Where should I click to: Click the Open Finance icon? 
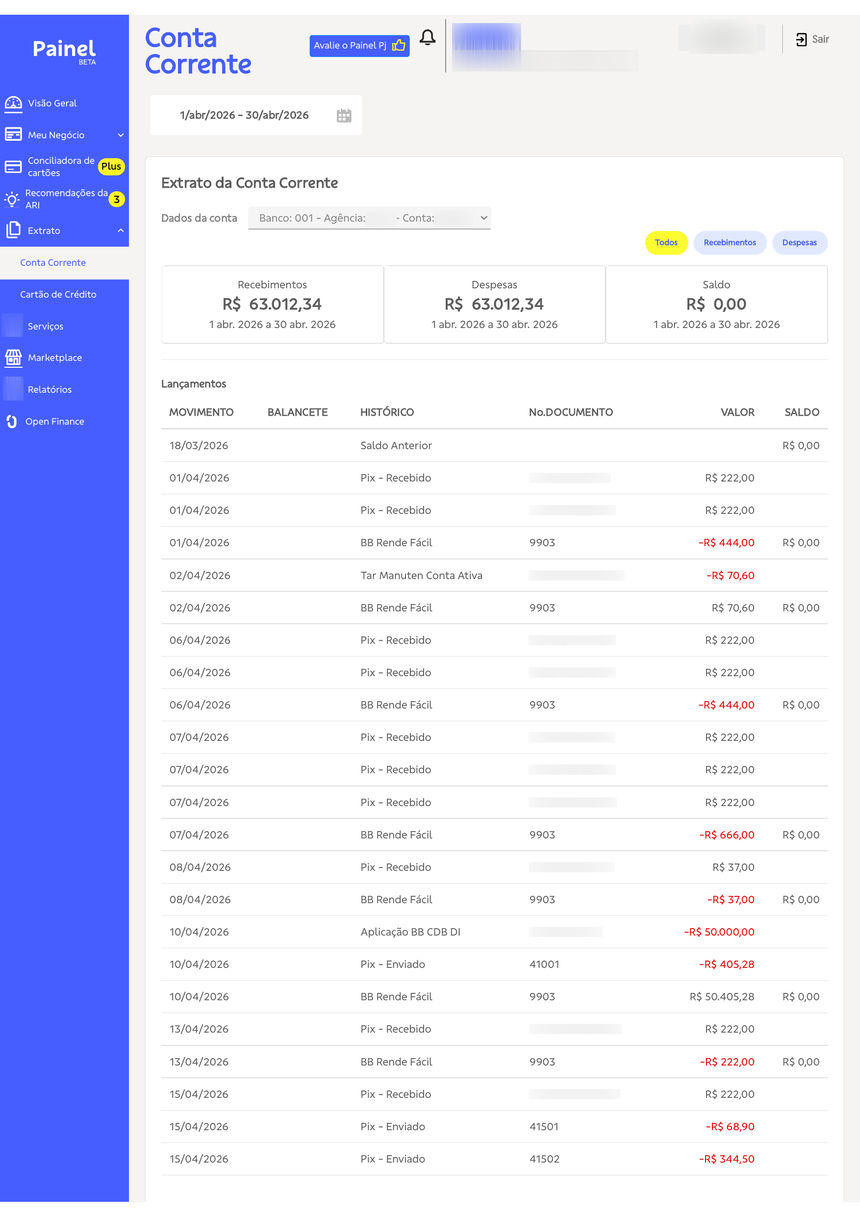[12, 422]
